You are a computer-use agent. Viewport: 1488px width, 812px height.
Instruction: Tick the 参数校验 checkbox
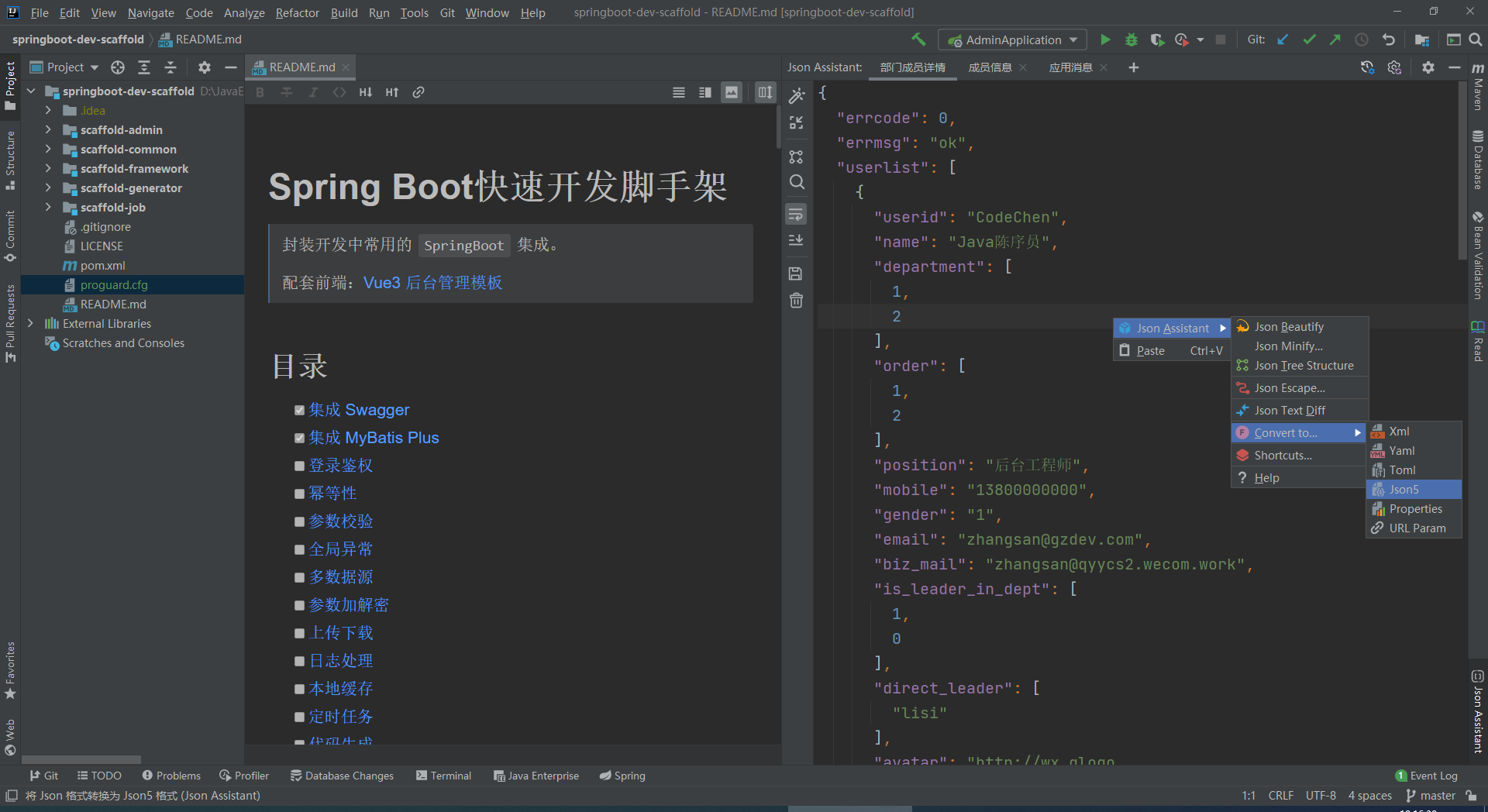(x=299, y=521)
